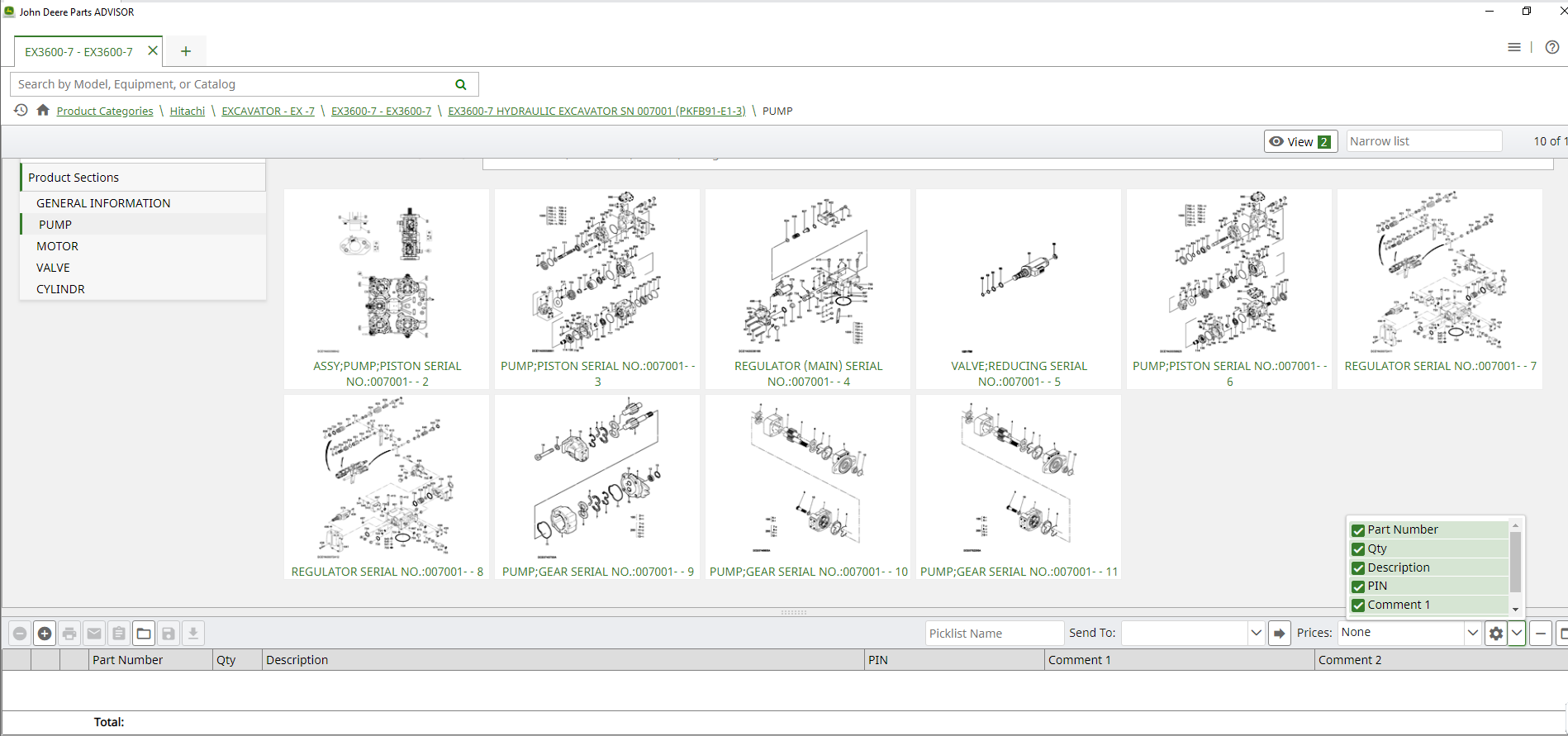The image size is (1568, 736).
Task: Click the Part Number column header in picklist
Action: pos(150,660)
